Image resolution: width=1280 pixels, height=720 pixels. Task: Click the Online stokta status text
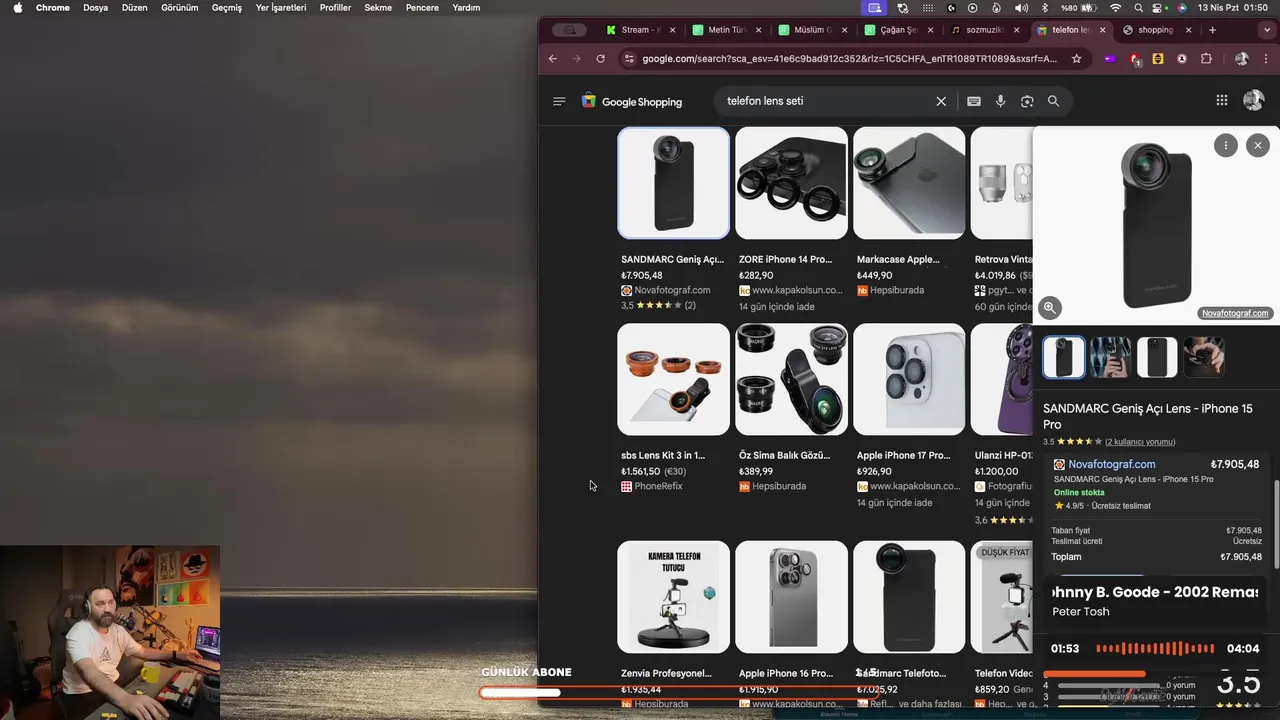pyautogui.click(x=1079, y=493)
